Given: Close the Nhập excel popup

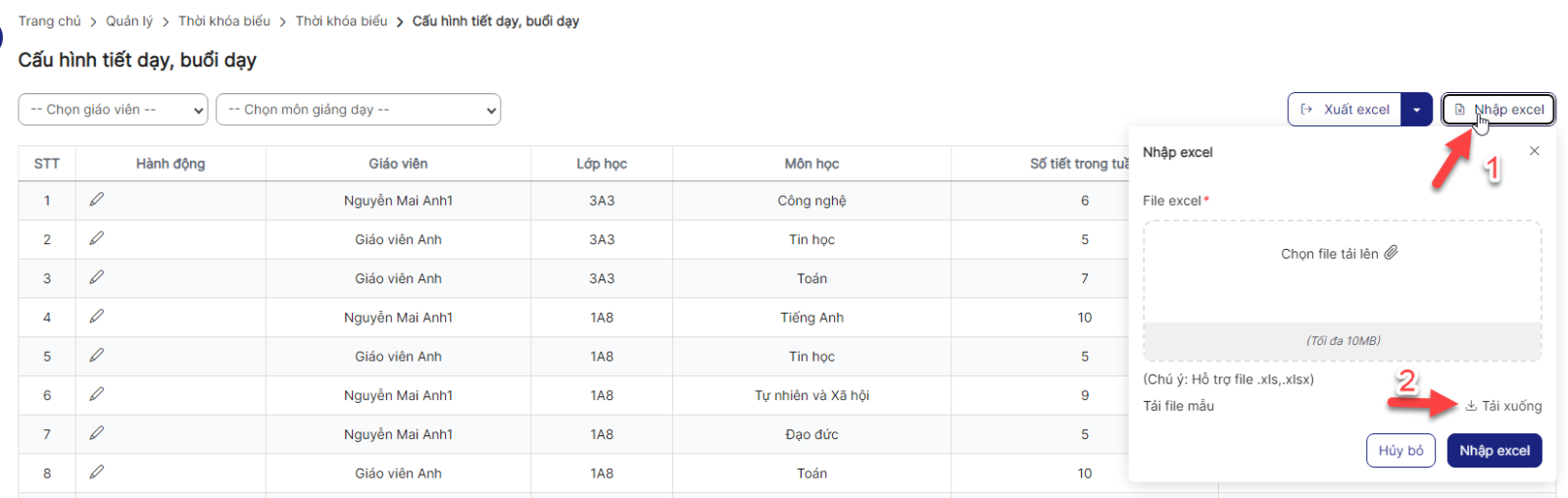Looking at the screenshot, I should (x=1534, y=151).
